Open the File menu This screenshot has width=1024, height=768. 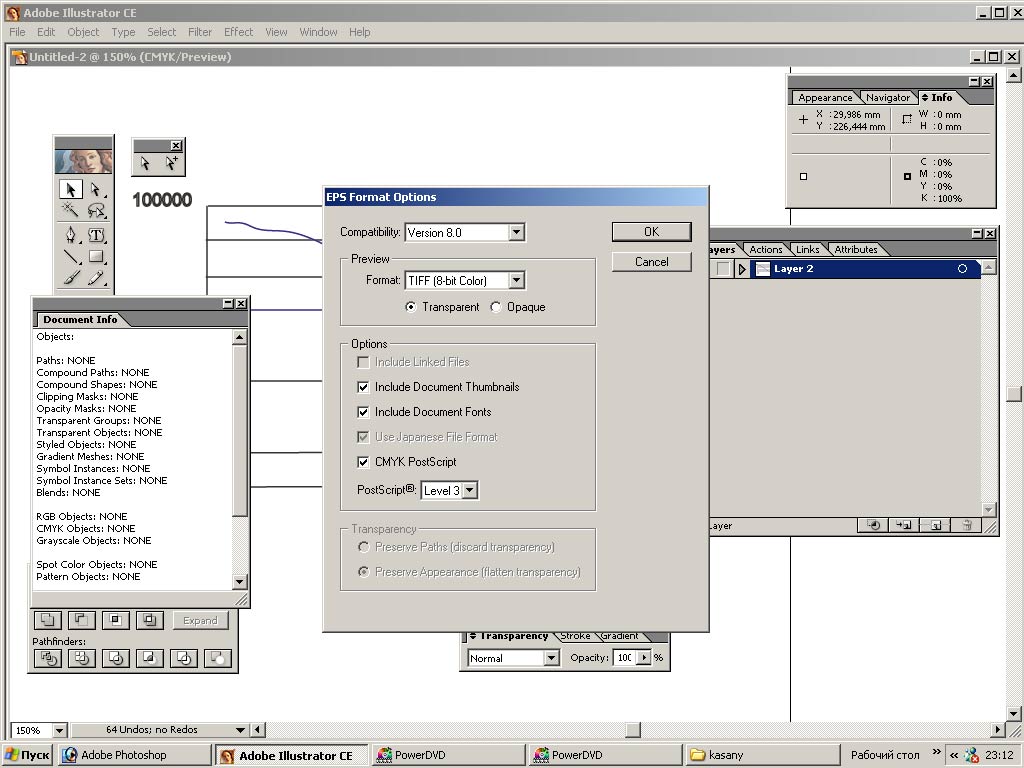(x=17, y=32)
